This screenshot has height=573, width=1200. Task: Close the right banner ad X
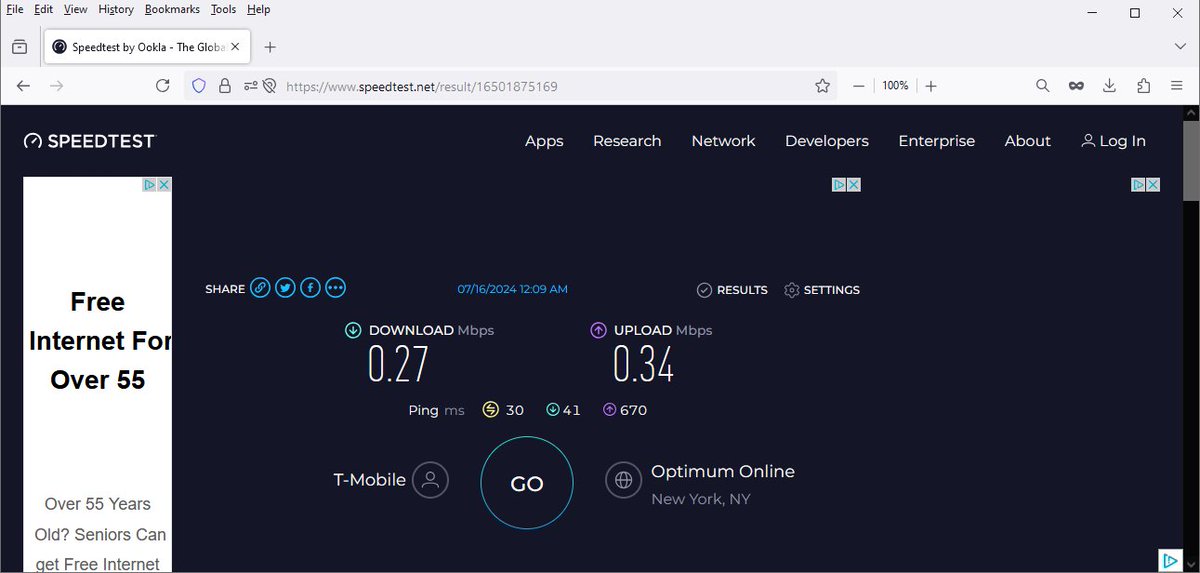[x=1152, y=185]
